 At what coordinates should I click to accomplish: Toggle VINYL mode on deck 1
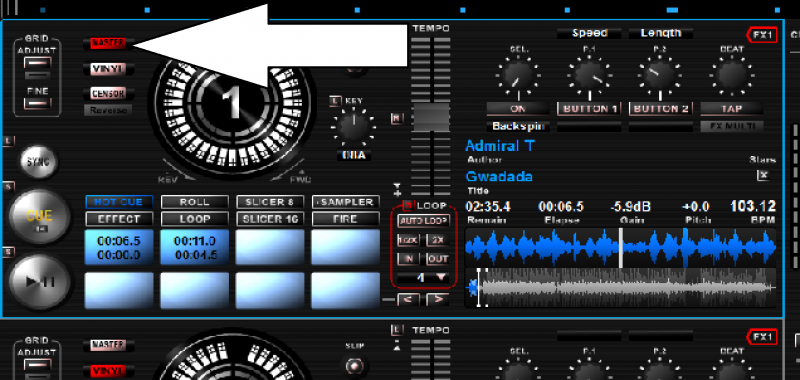click(109, 69)
